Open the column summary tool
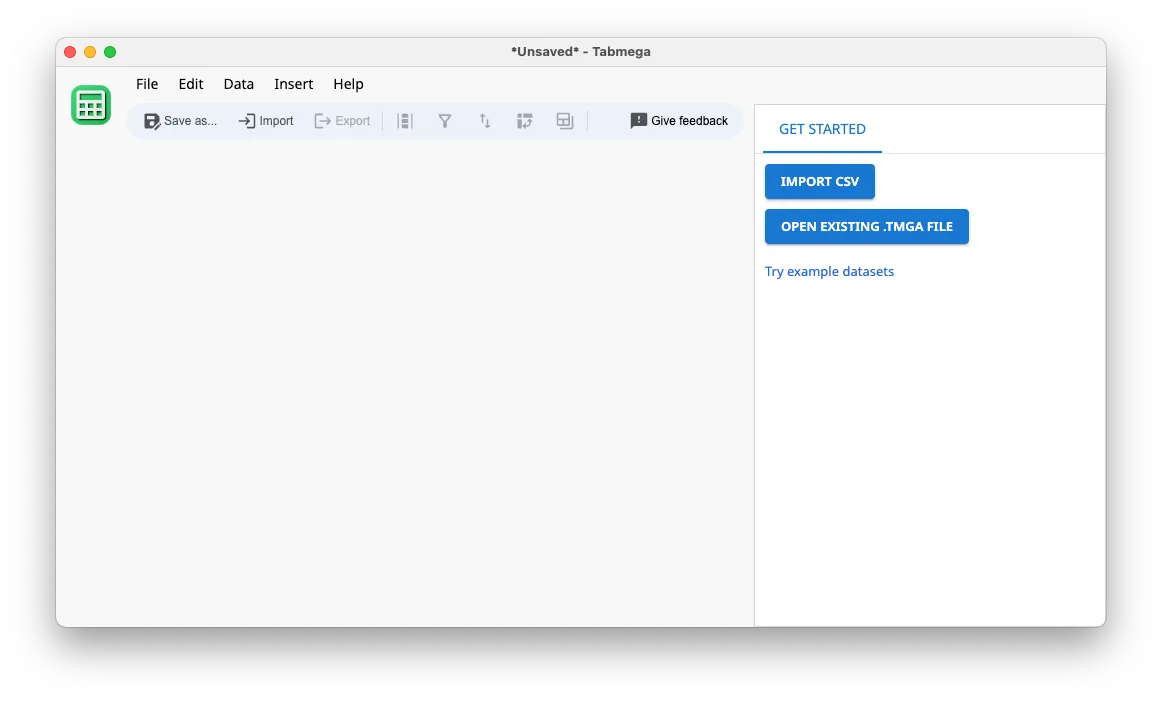 click(404, 120)
